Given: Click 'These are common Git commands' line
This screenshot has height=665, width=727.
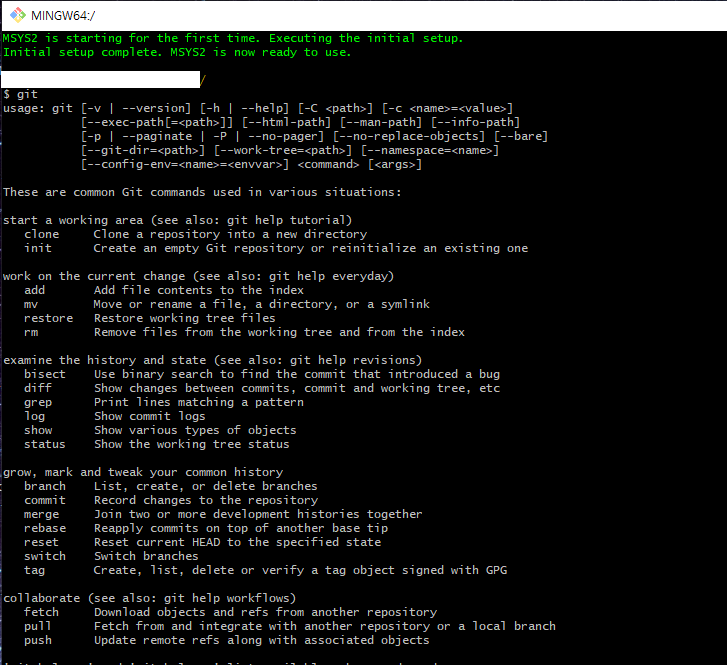Looking at the screenshot, I should coord(202,192).
